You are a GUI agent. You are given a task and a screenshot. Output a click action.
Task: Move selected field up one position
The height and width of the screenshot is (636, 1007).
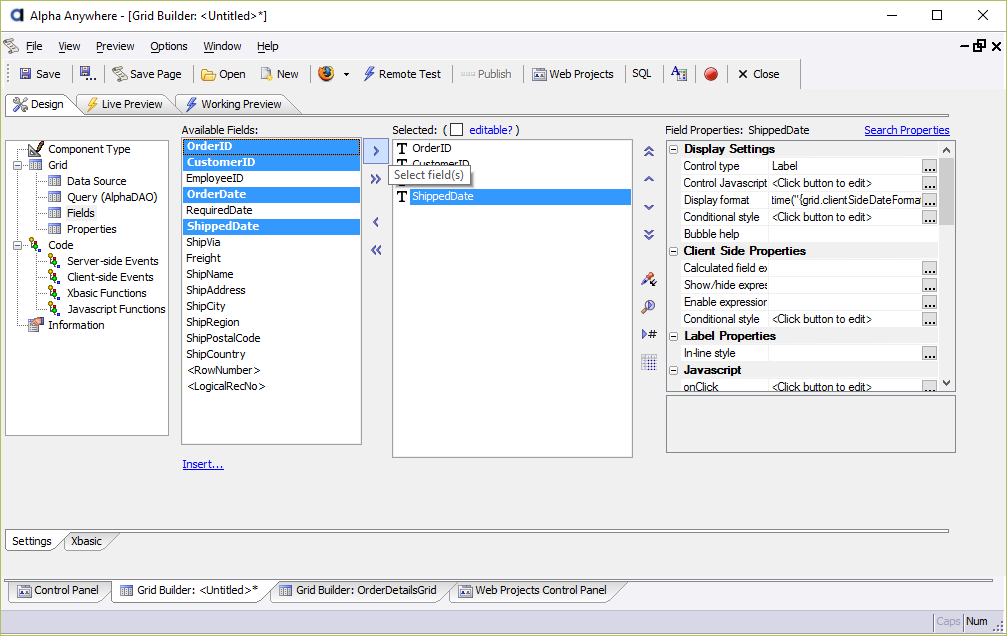(x=649, y=179)
